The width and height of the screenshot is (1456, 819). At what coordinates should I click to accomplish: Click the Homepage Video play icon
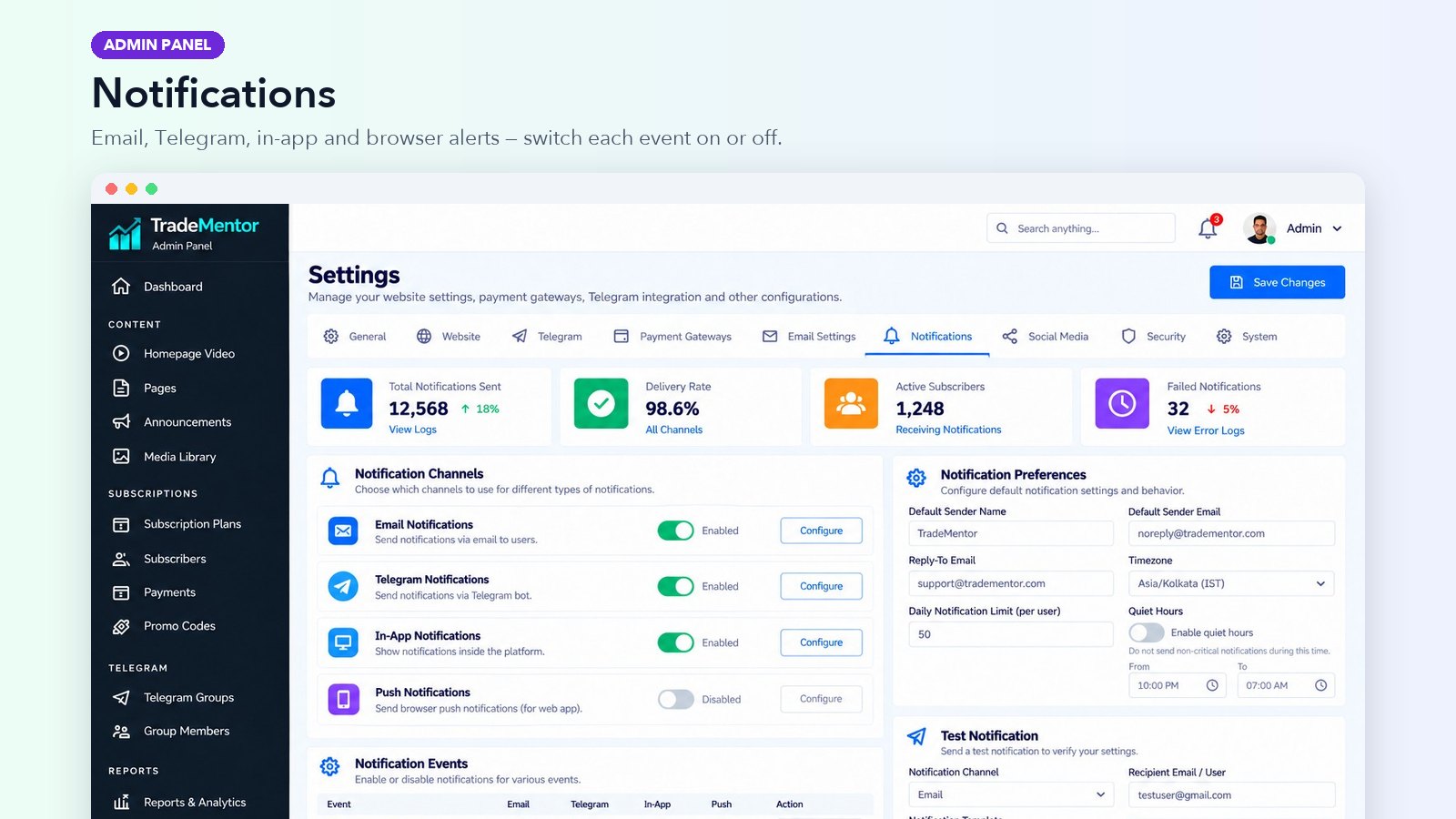pos(121,353)
